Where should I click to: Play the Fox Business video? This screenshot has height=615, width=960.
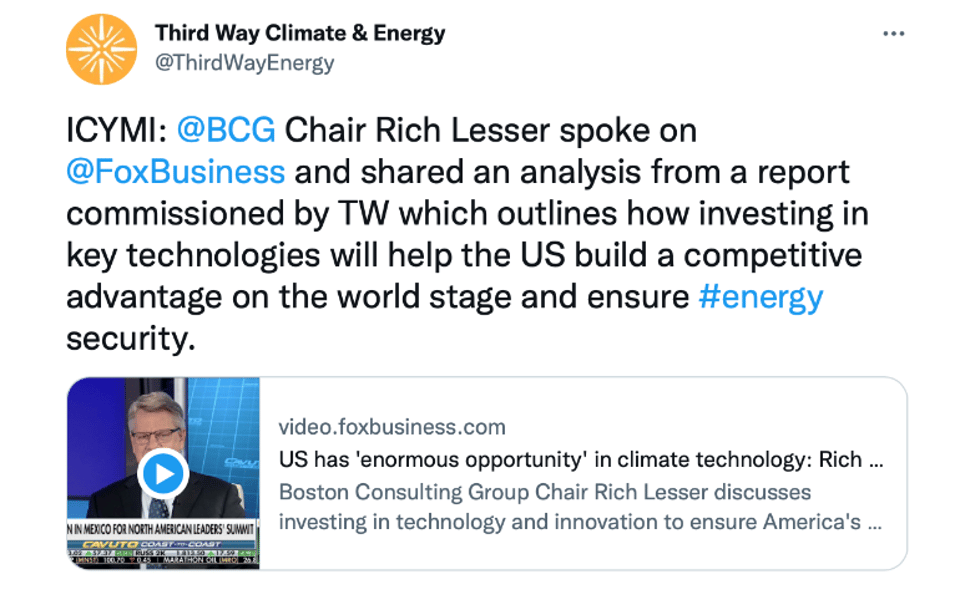click(164, 473)
